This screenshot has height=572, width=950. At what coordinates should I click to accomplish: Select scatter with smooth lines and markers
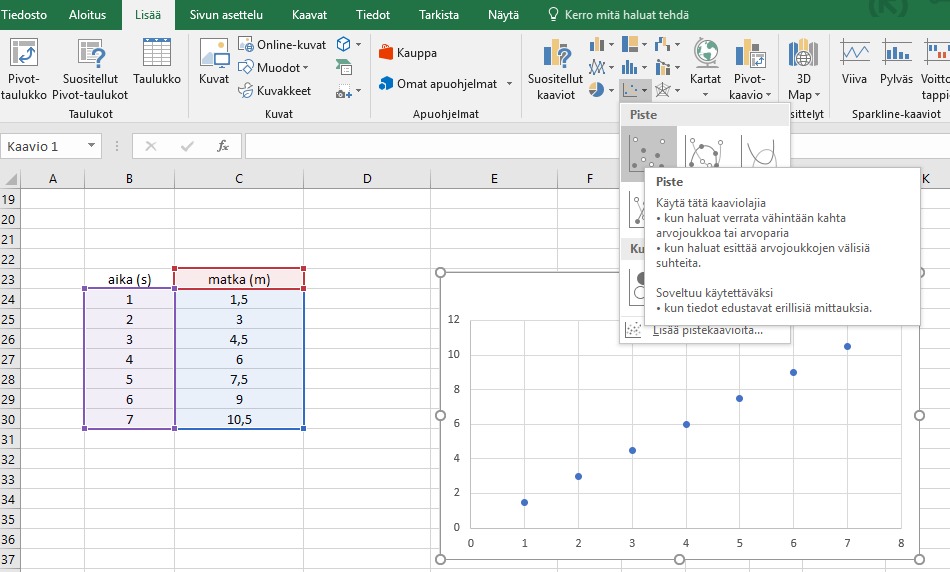[705, 151]
